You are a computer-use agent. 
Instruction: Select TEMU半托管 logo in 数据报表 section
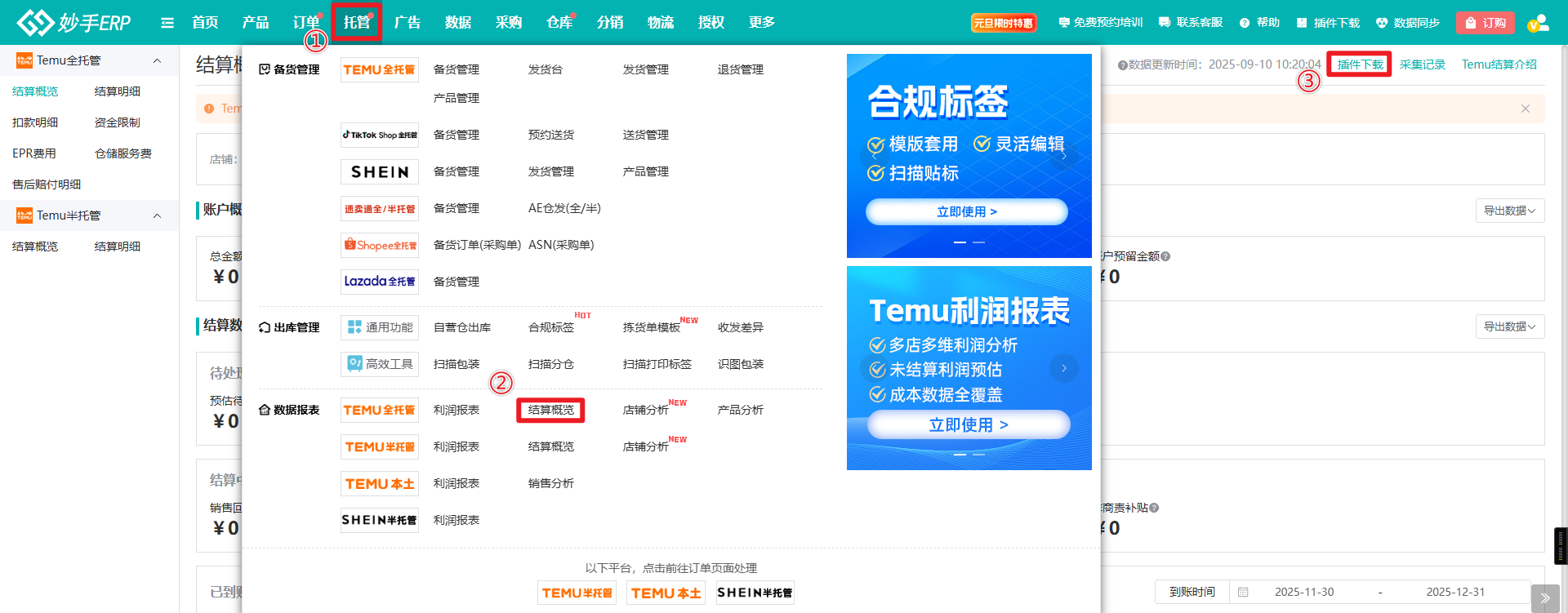380,446
